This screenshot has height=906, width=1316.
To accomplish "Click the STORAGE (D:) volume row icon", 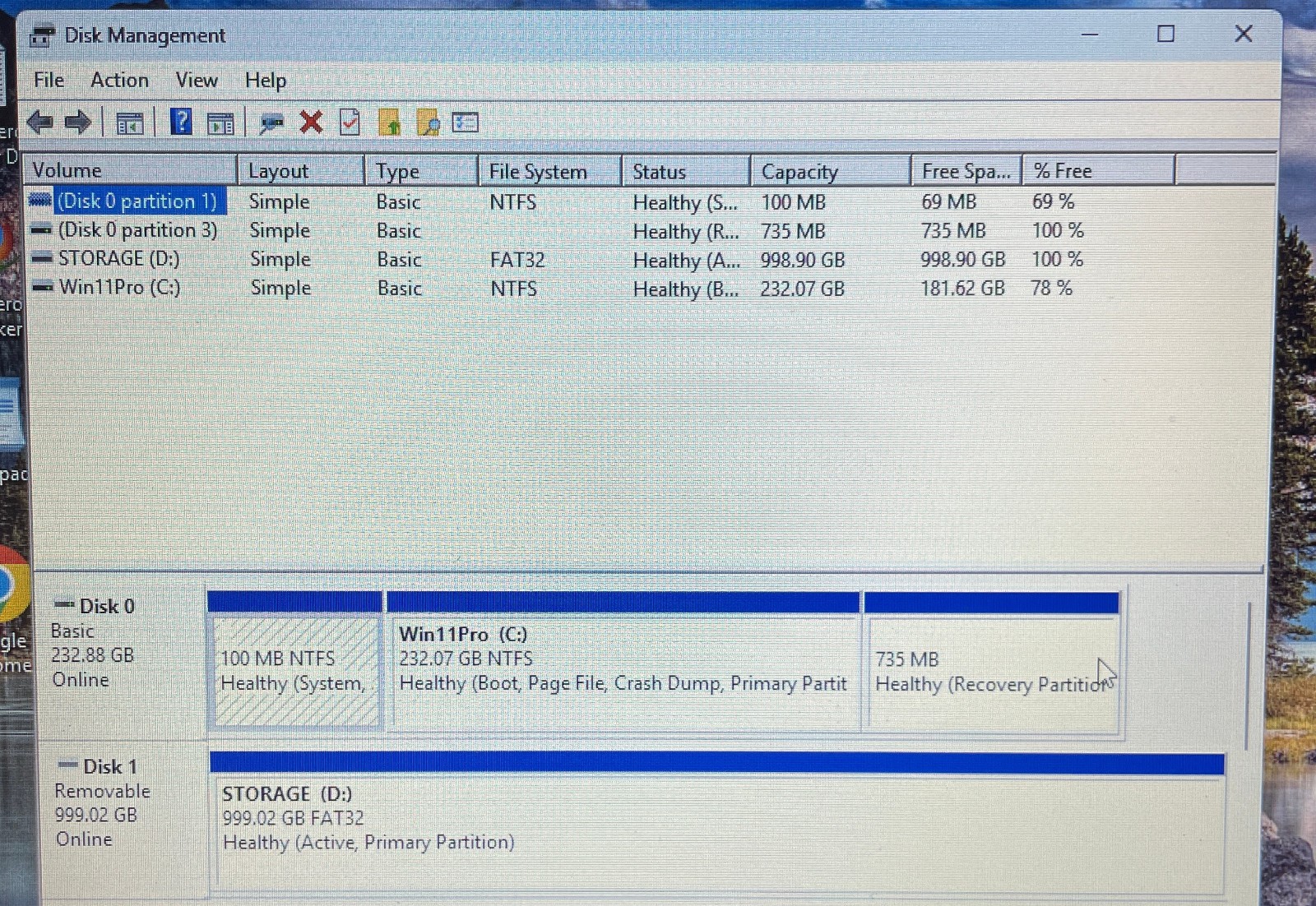I will click(42, 259).
